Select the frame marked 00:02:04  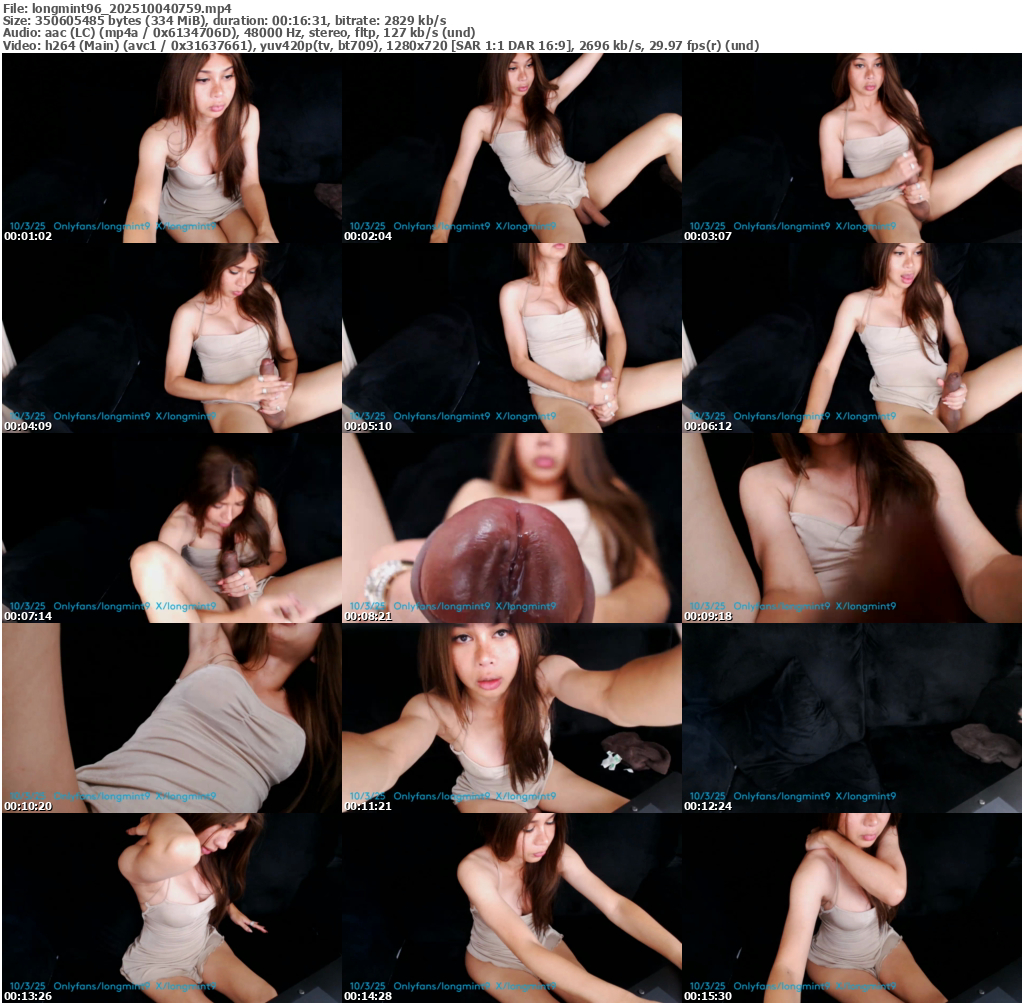(511, 147)
